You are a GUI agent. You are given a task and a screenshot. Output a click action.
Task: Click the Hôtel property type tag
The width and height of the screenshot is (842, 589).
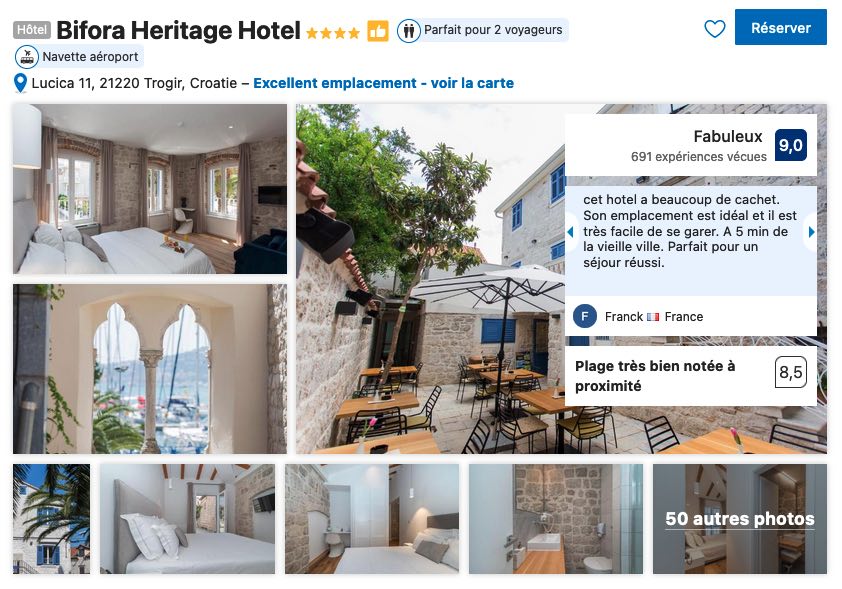pyautogui.click(x=32, y=30)
